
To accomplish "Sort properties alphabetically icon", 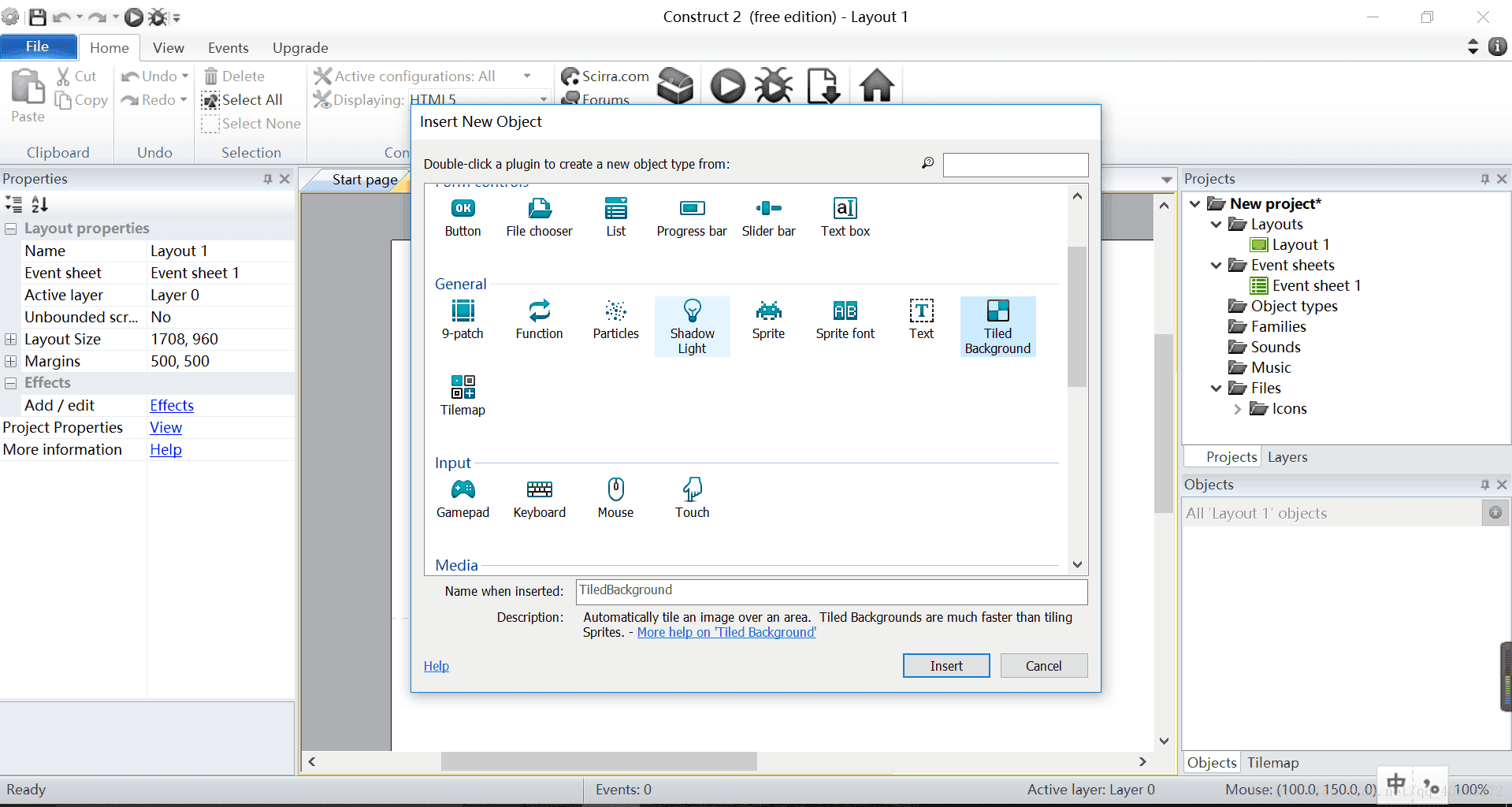I will 39,205.
